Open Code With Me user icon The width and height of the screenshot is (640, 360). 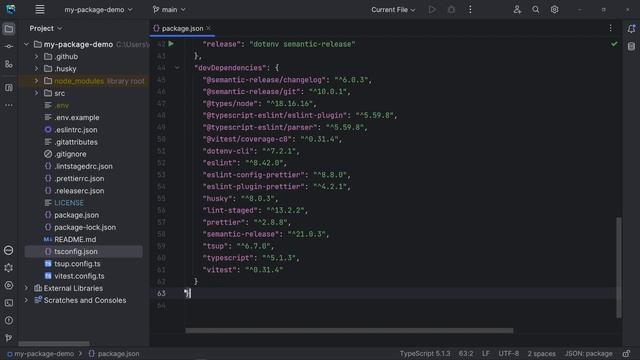coord(517,9)
